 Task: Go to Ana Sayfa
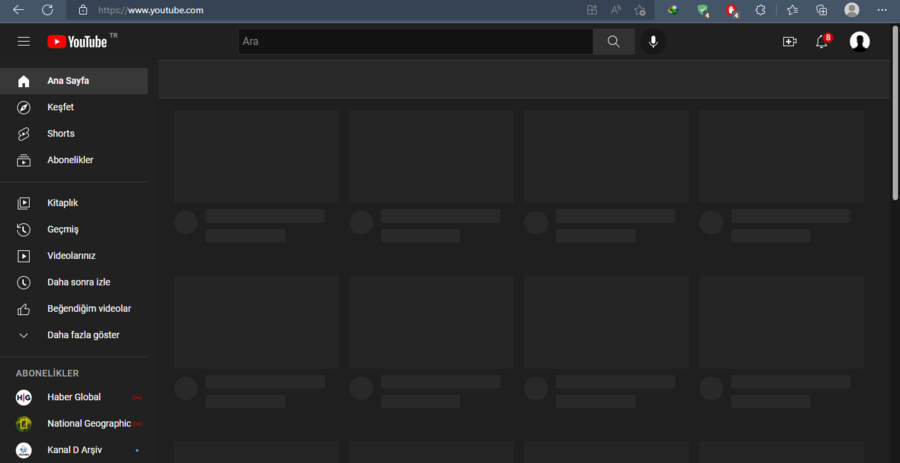tap(73, 81)
